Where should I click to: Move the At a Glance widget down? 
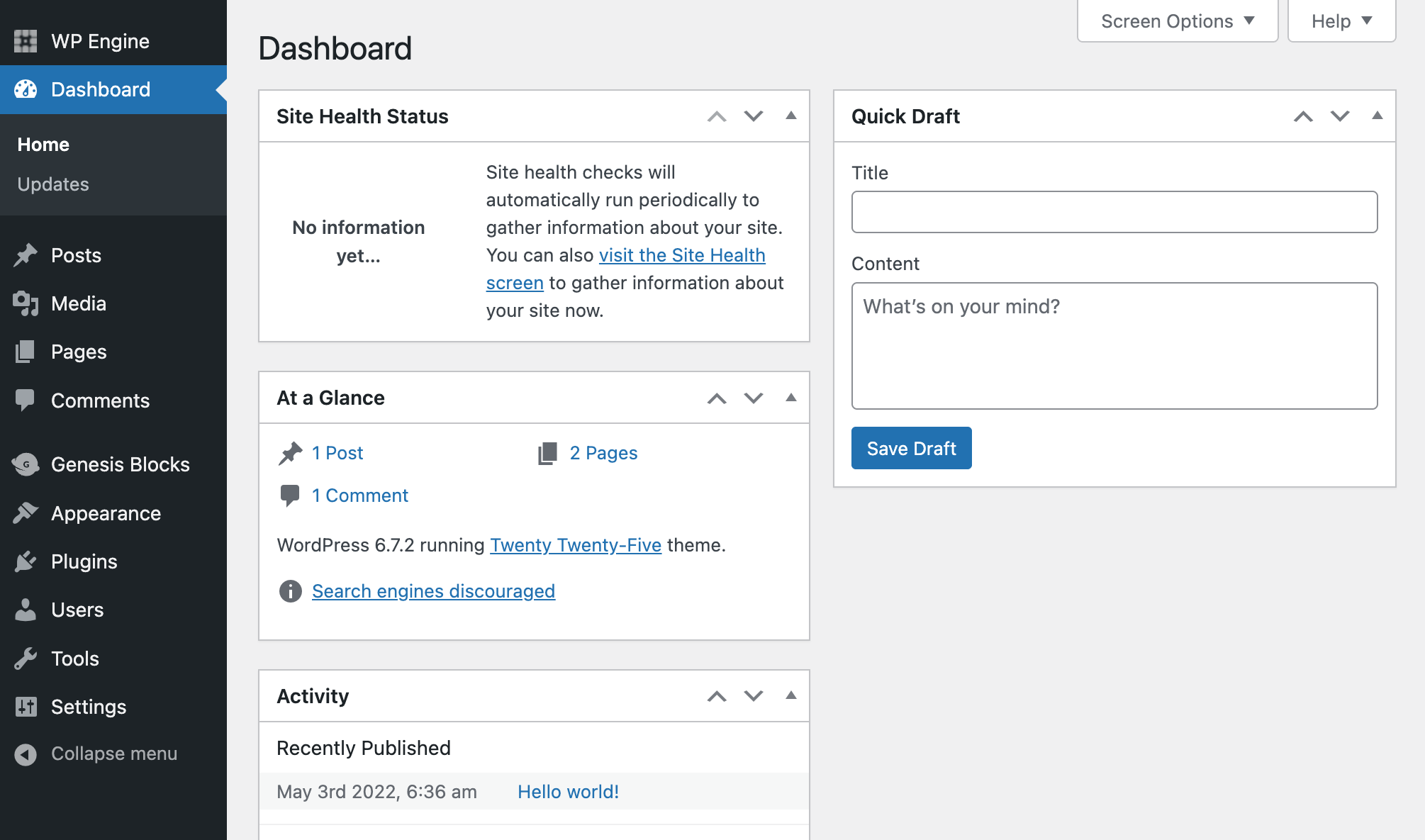753,398
